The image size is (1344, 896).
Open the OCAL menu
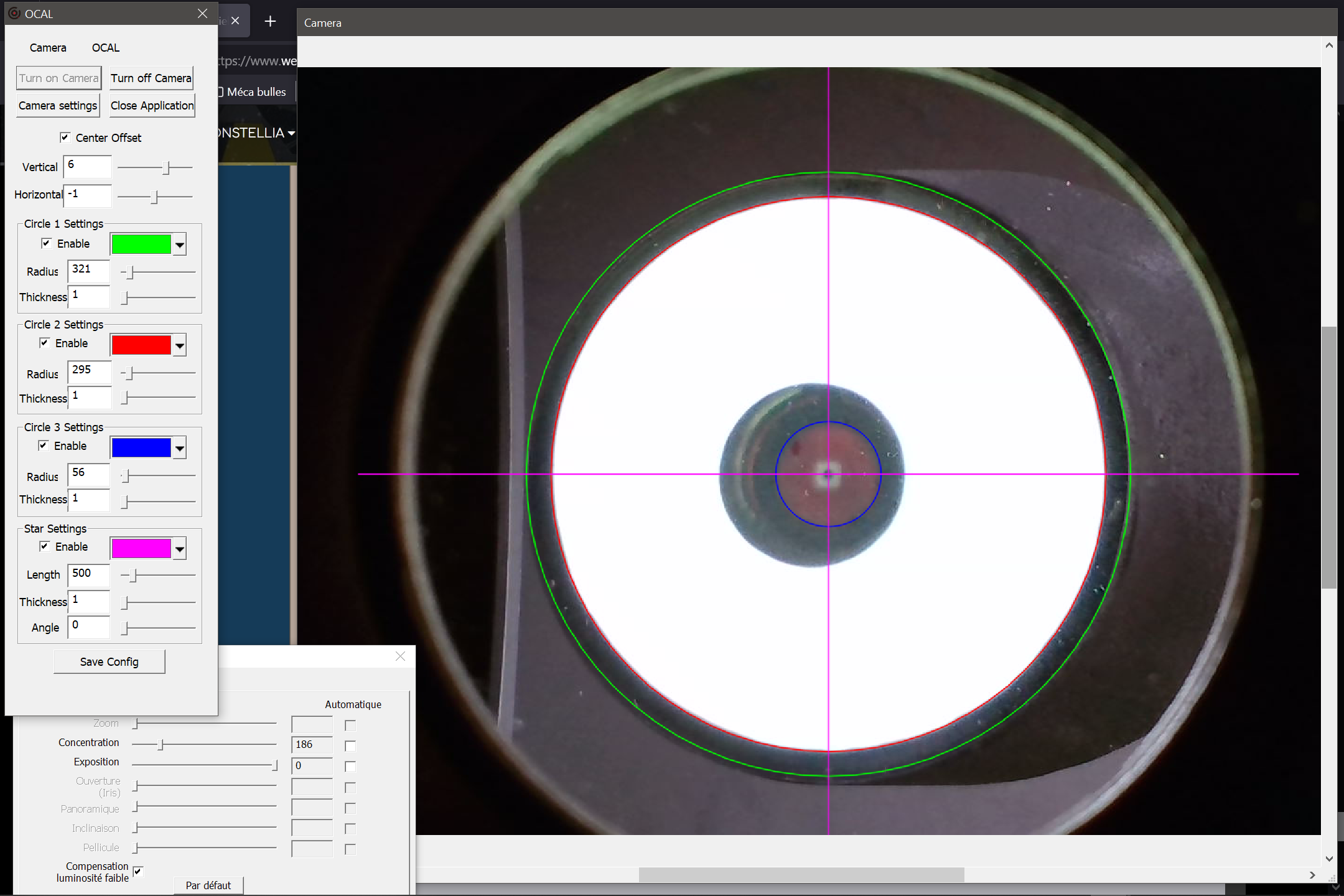click(106, 48)
